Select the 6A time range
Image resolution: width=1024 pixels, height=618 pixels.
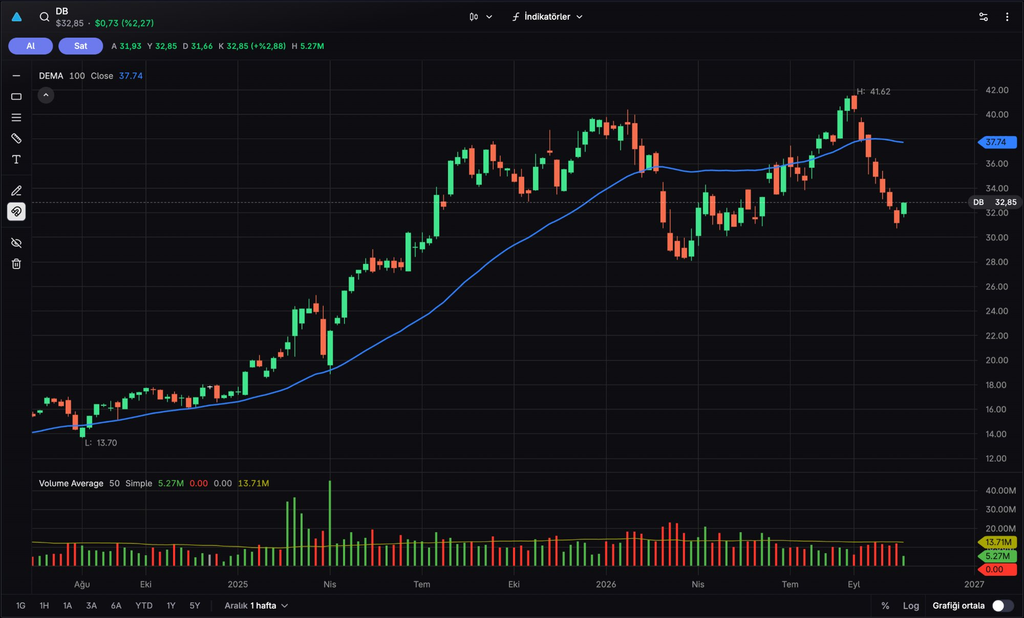pyautogui.click(x=116, y=606)
